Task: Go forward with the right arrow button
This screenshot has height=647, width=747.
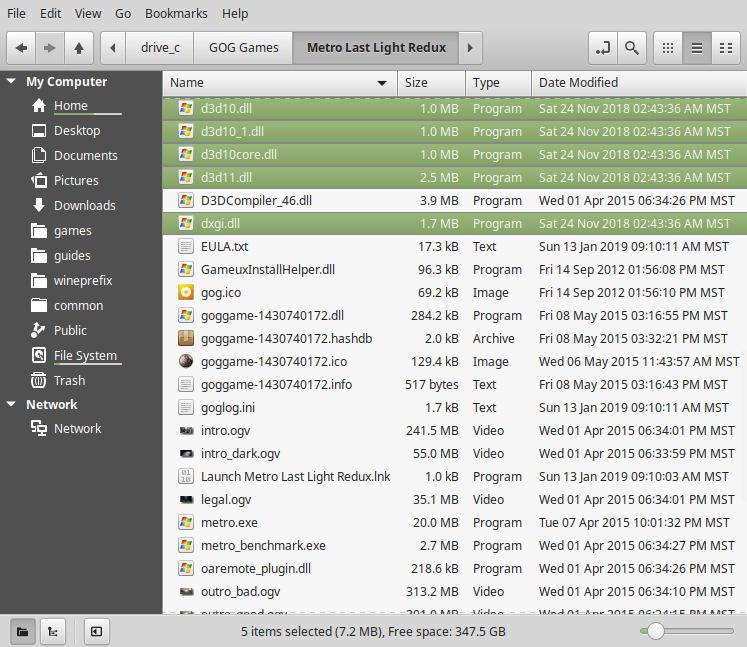Action: [x=50, y=48]
